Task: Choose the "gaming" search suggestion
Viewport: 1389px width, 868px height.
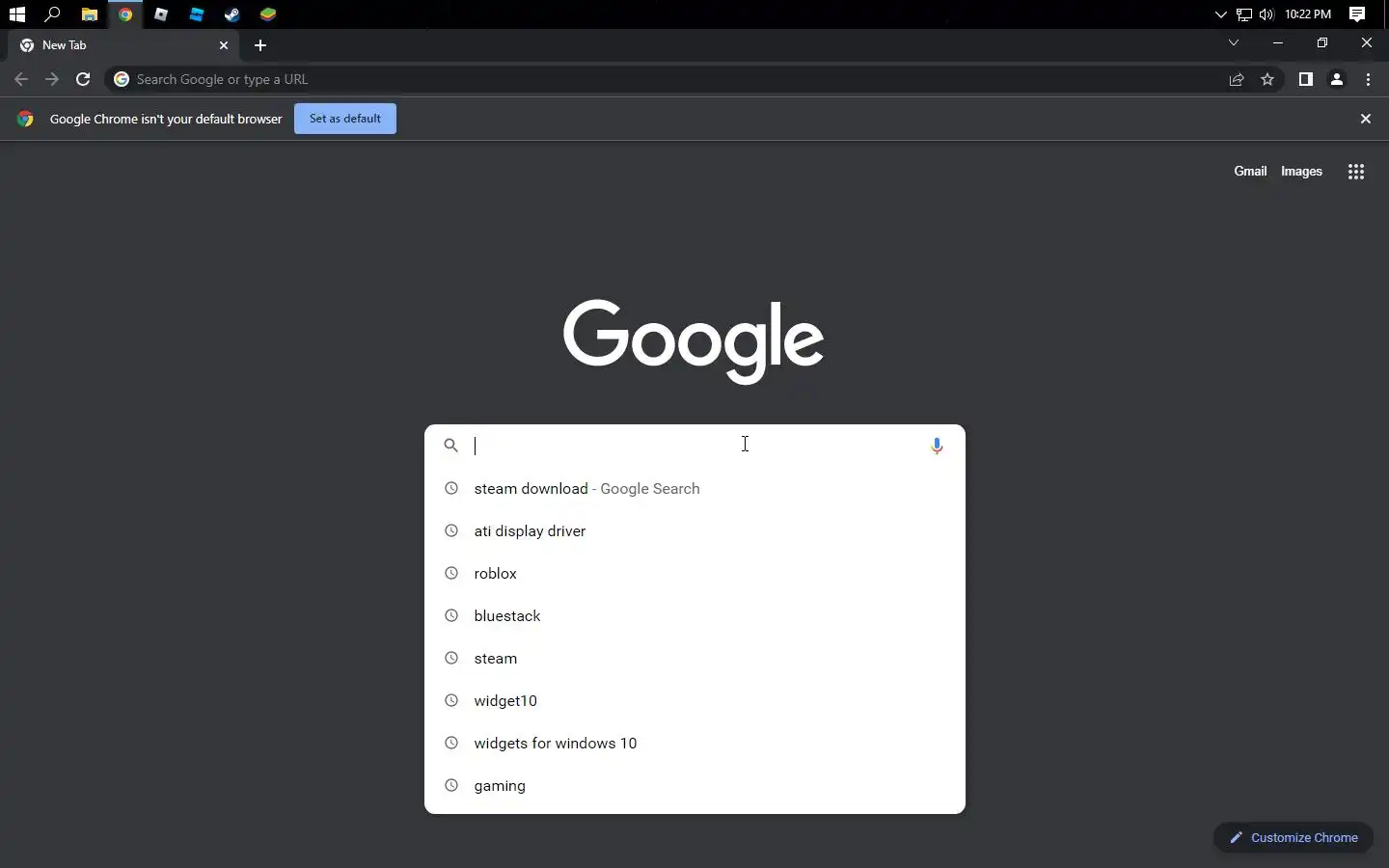Action: (x=694, y=785)
